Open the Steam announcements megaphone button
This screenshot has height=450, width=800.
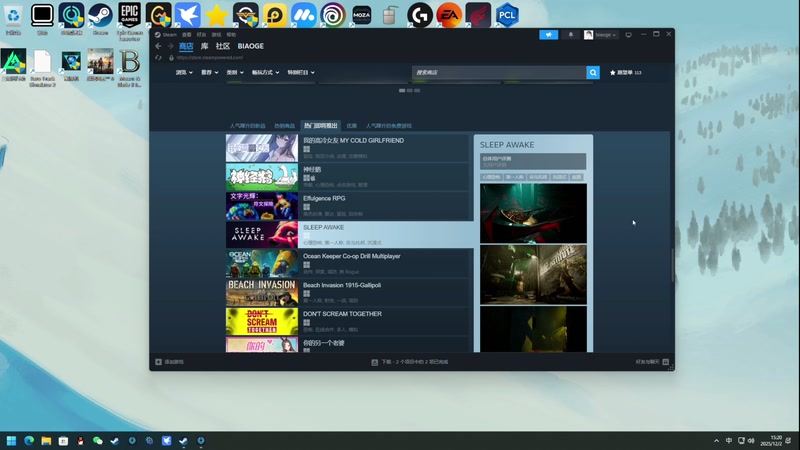(x=548, y=35)
